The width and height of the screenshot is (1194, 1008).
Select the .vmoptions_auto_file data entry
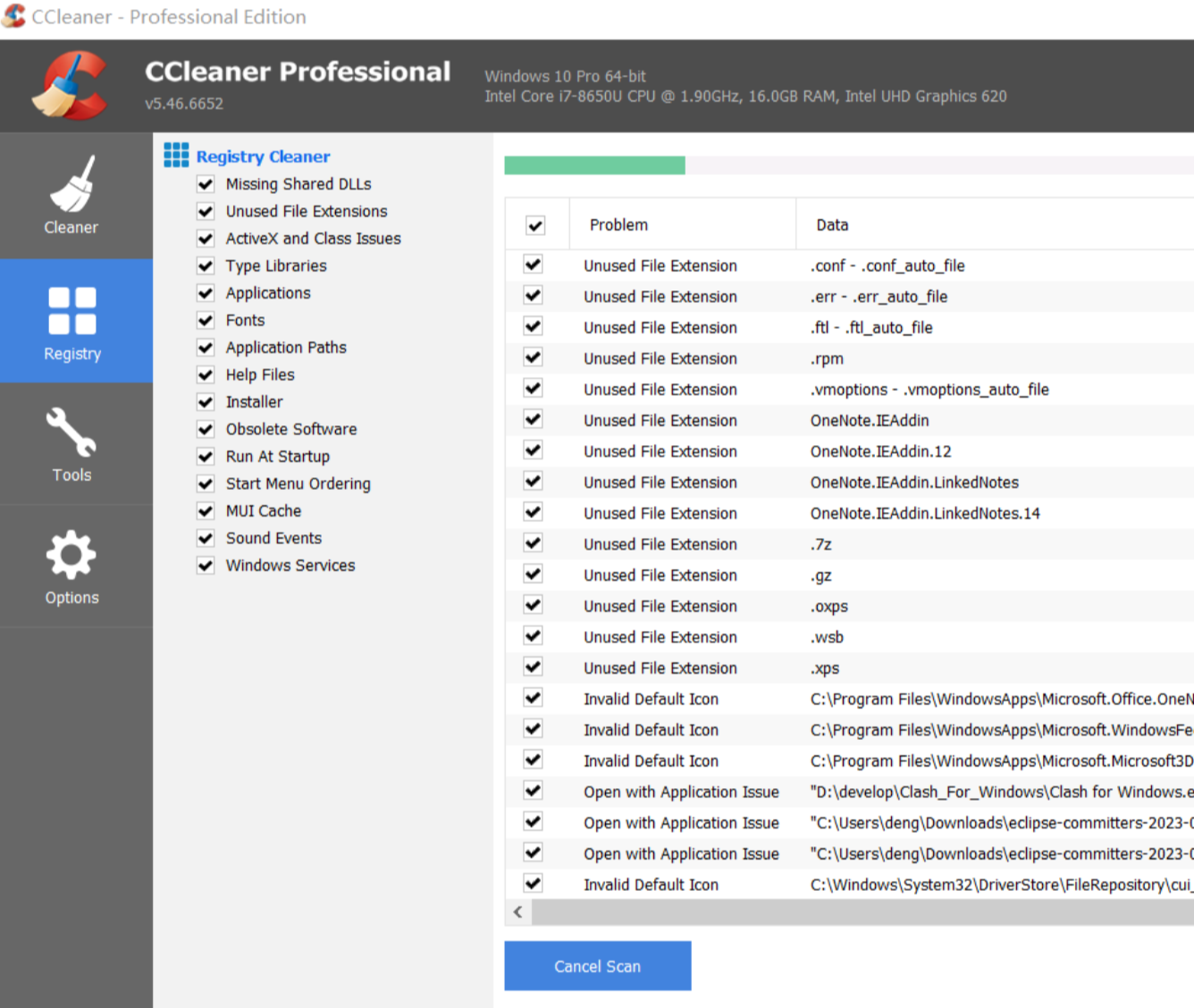point(929,390)
